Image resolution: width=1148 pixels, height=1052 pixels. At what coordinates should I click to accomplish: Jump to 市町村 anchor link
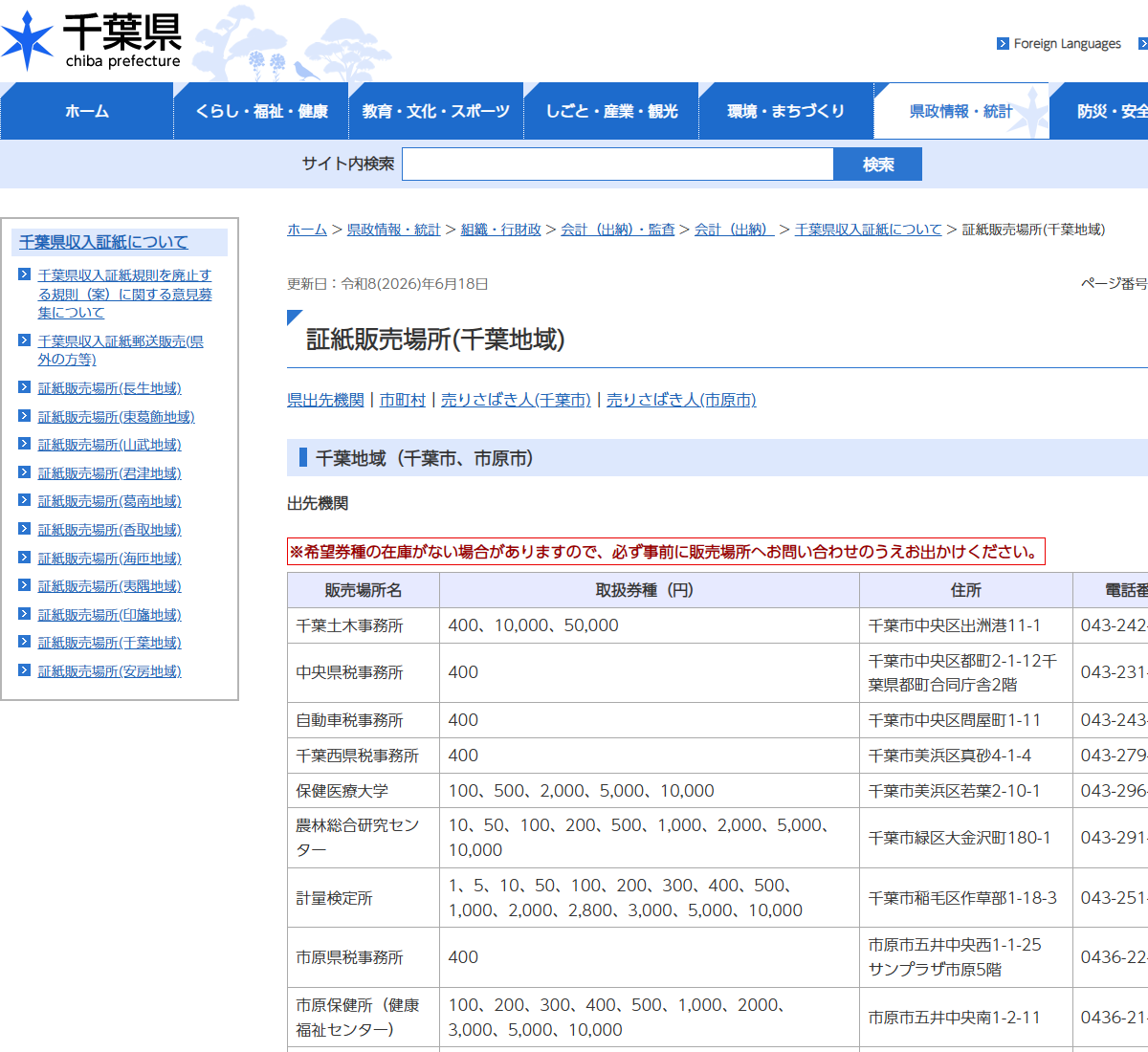[403, 400]
